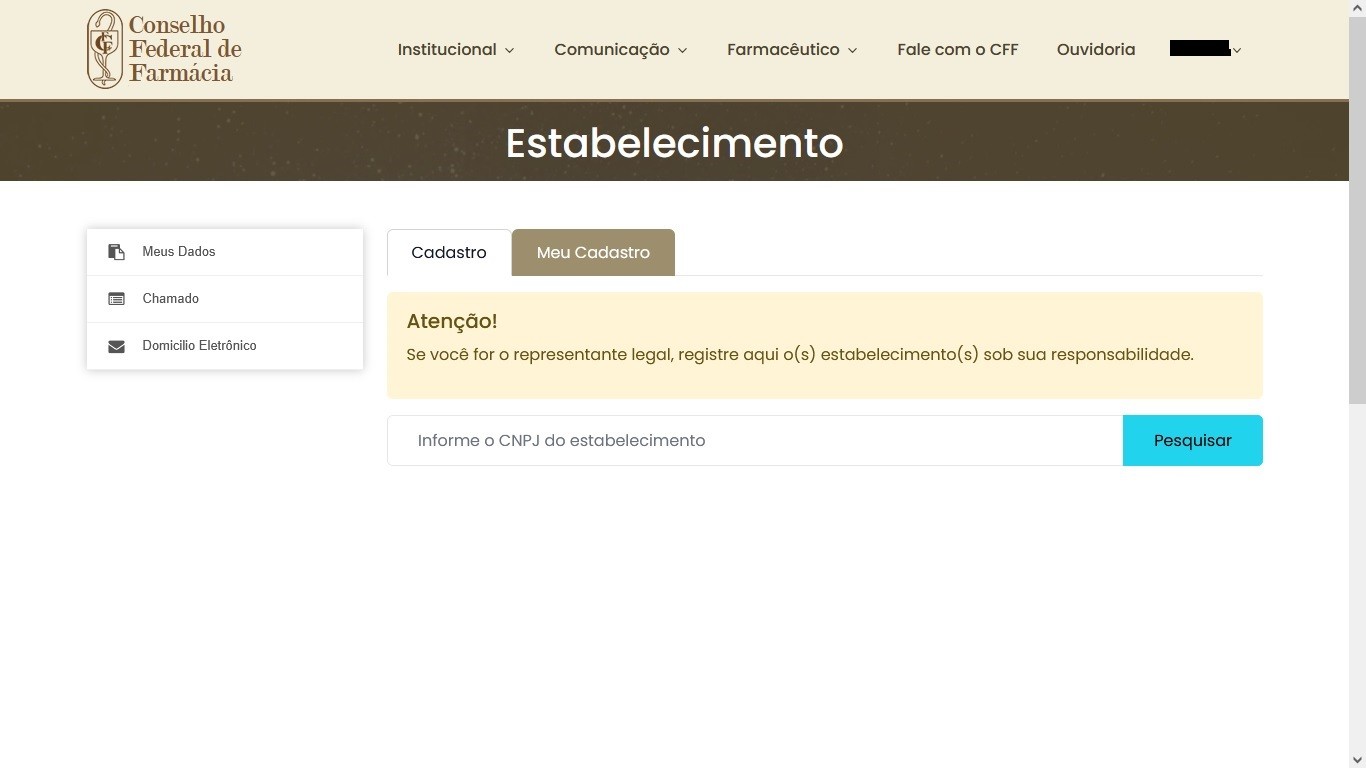Click the Domicílio Eletrônico envelope icon
This screenshot has width=1366, height=768.
[117, 346]
